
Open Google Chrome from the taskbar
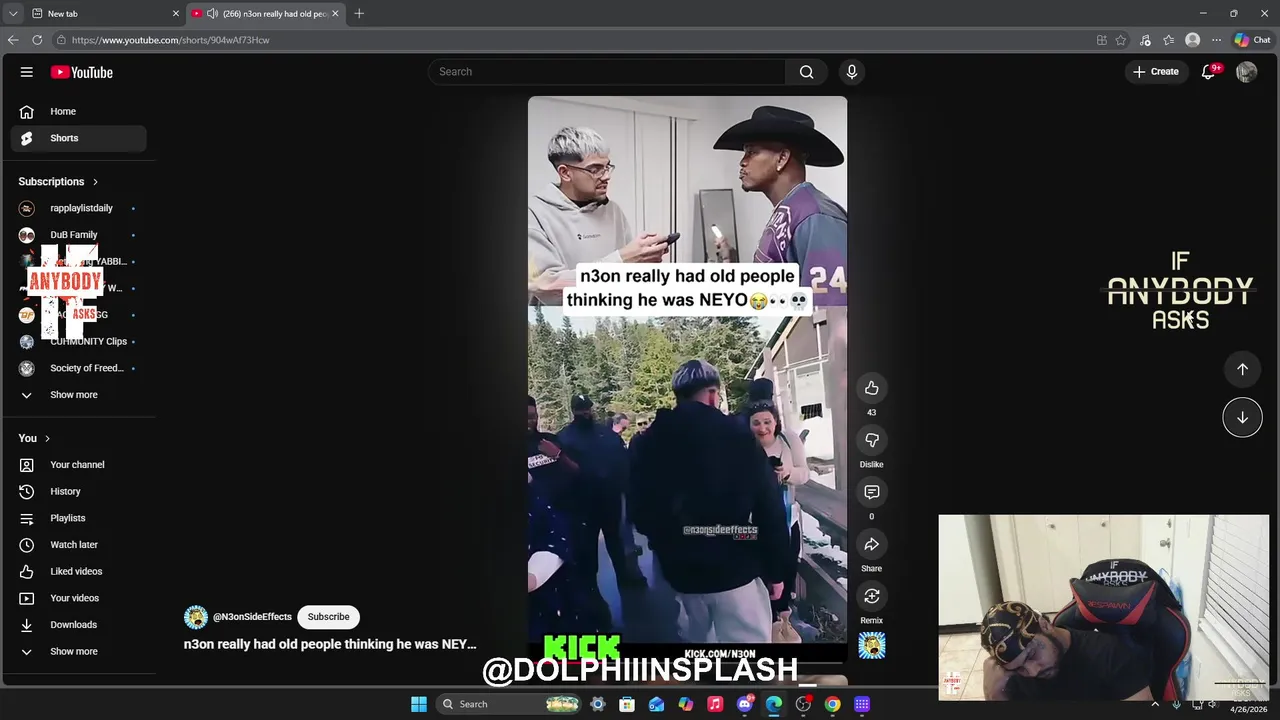tap(832, 704)
